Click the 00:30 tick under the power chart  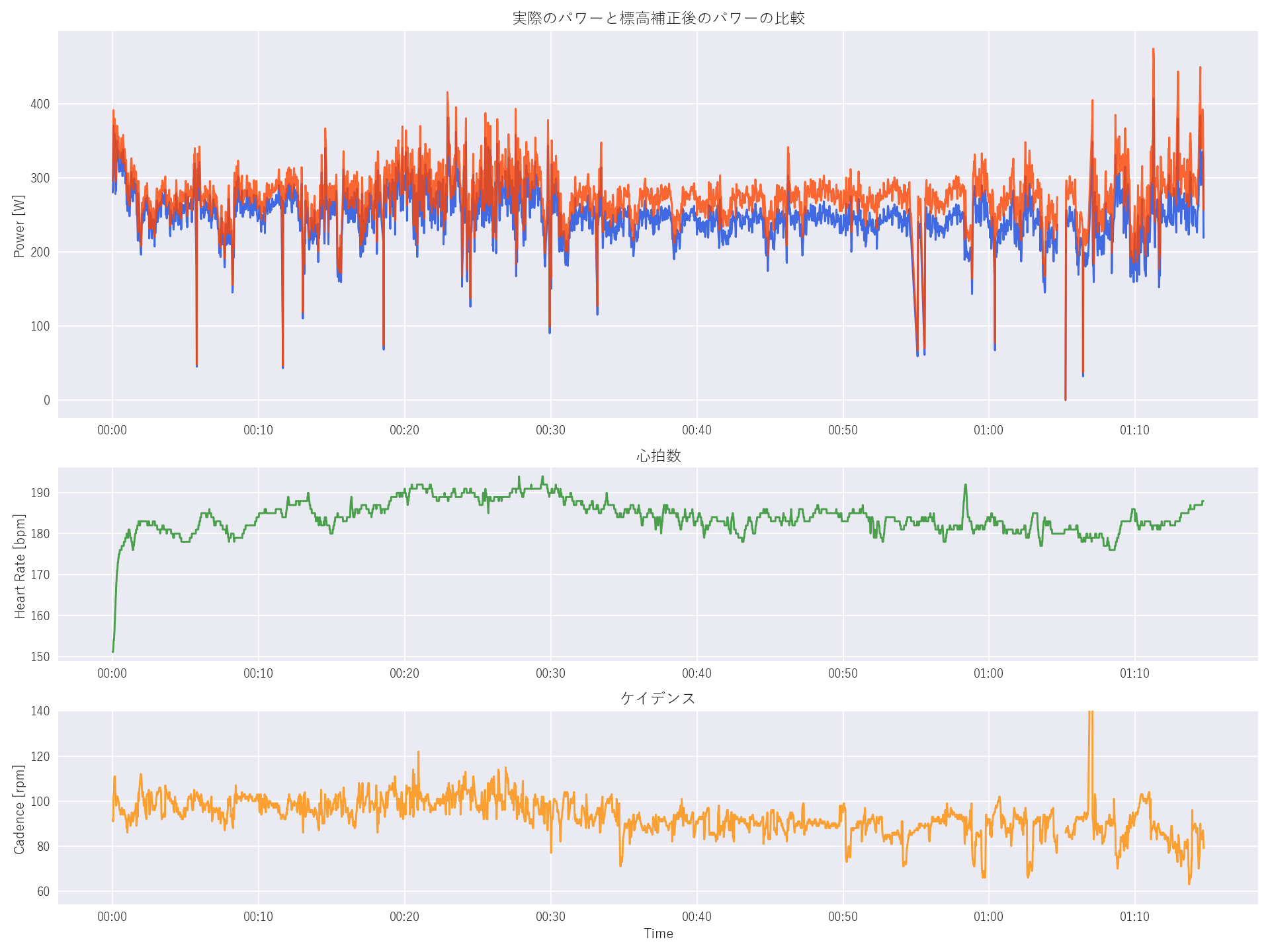(550, 430)
